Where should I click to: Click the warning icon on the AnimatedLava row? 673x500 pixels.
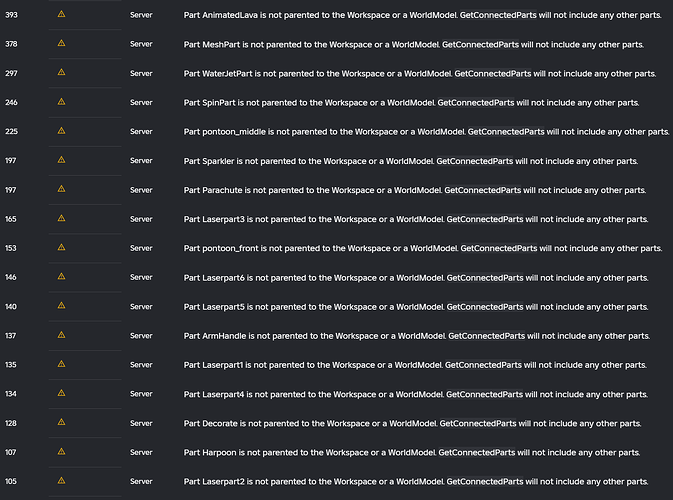coord(61,15)
